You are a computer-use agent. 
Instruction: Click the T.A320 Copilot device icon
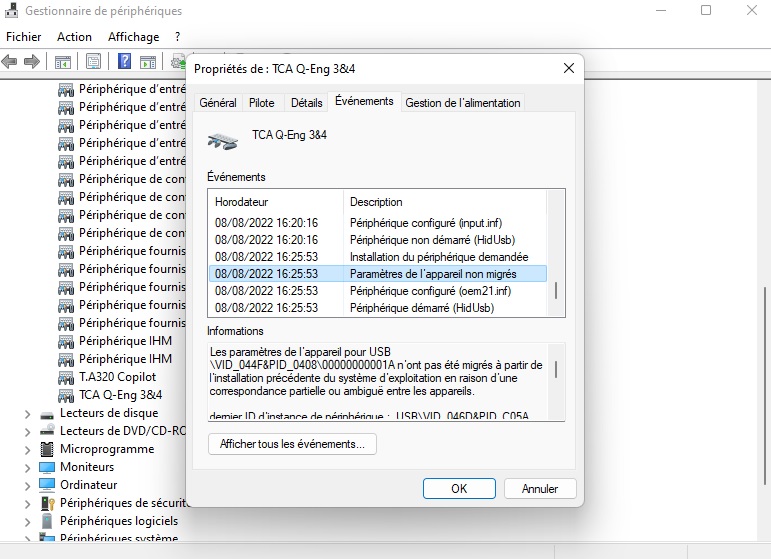66,378
